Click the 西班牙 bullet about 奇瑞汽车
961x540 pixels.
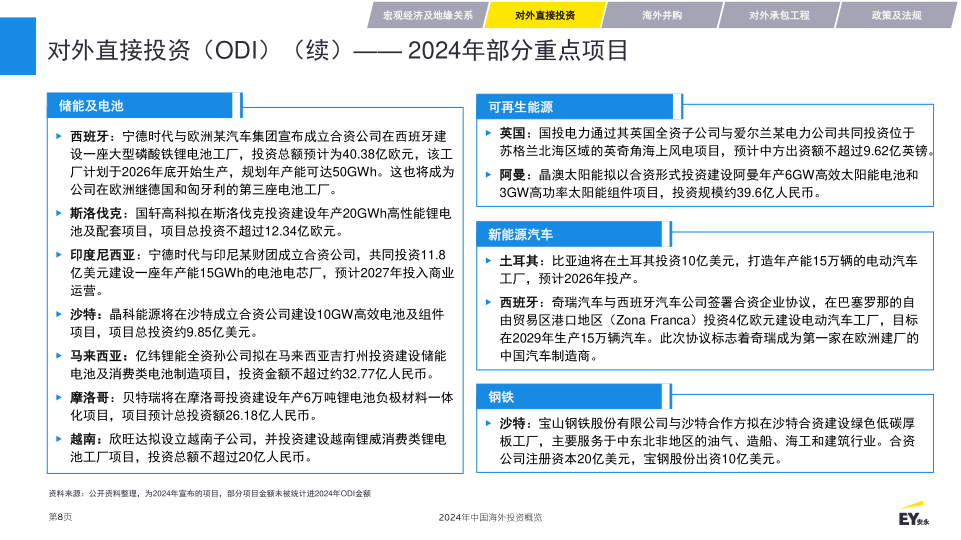(709, 329)
